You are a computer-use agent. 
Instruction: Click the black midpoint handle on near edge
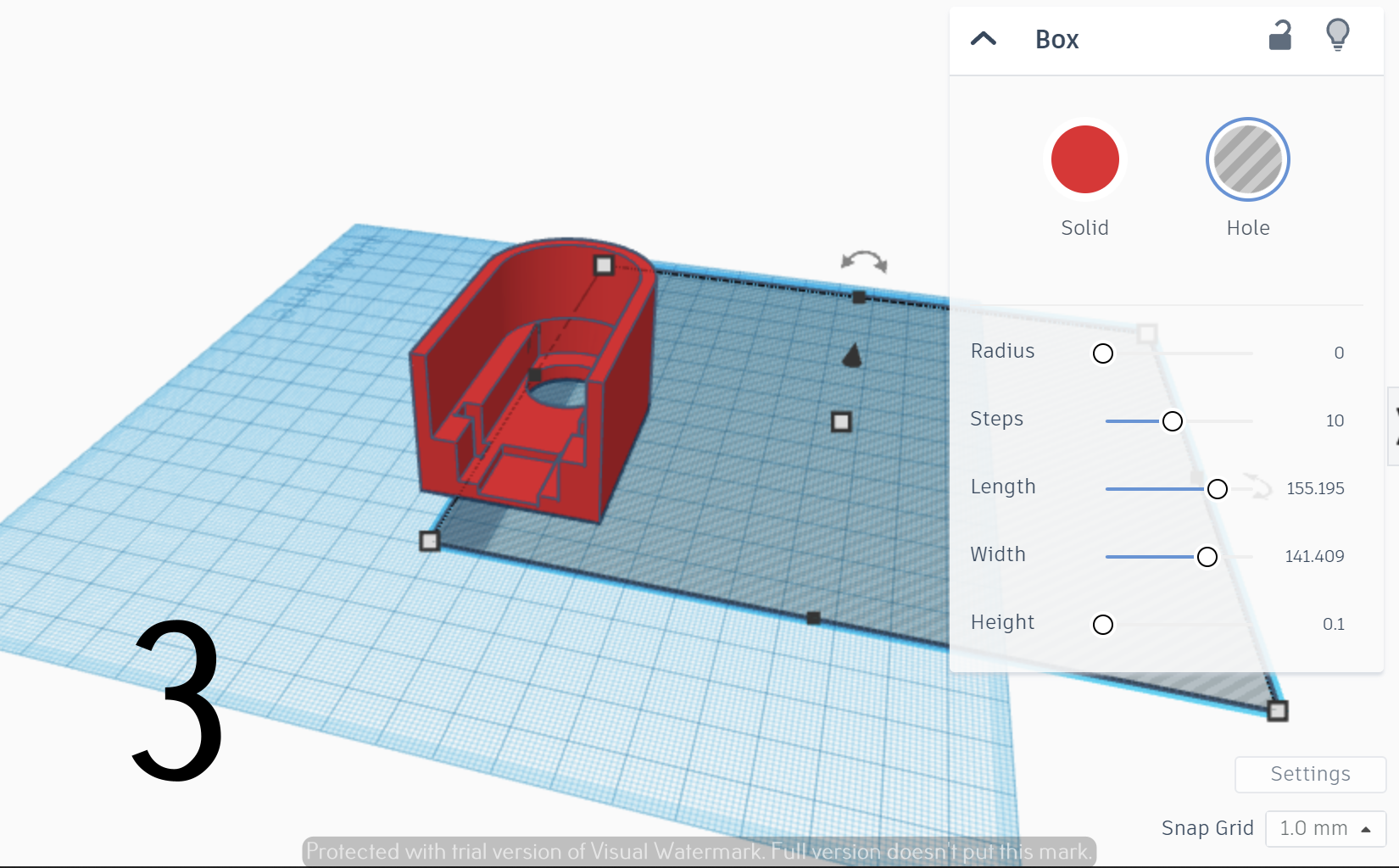point(813,618)
